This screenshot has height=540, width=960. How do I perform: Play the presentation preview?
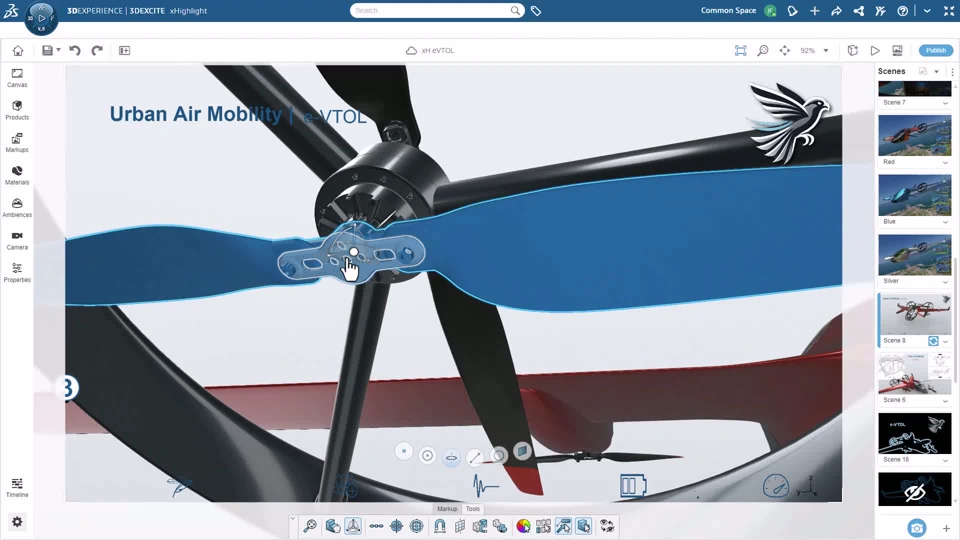pyautogui.click(x=875, y=50)
